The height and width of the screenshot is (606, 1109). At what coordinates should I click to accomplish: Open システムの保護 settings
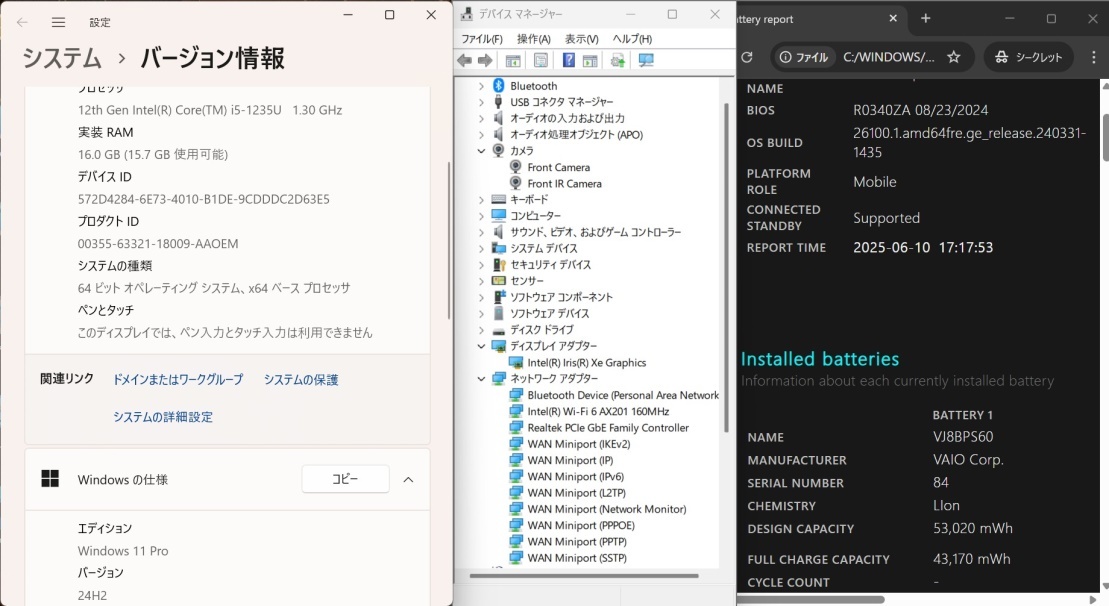[302, 379]
